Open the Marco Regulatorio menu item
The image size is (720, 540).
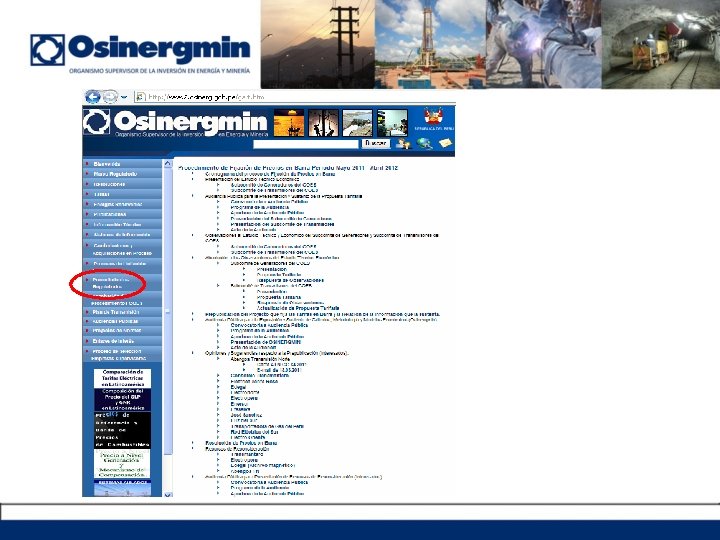pyautogui.click(x=123, y=174)
